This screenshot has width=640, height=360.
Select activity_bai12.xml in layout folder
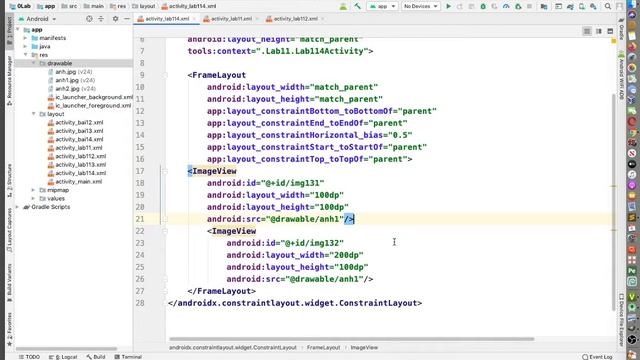76,122
